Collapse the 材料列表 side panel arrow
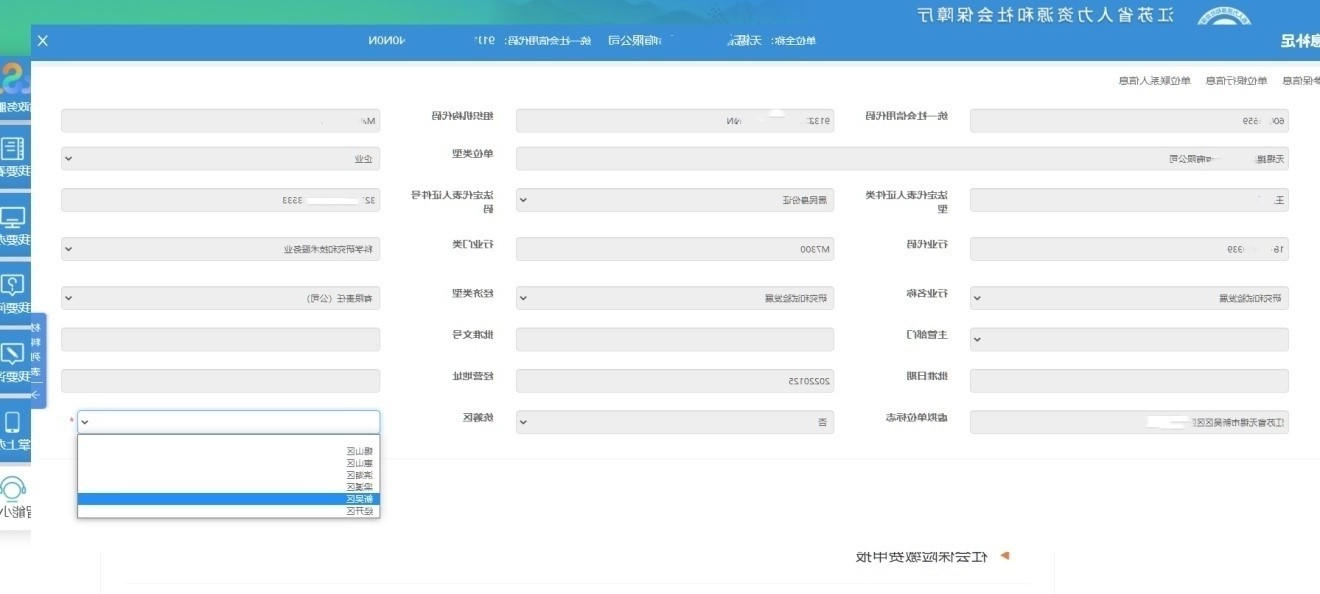 [35, 394]
